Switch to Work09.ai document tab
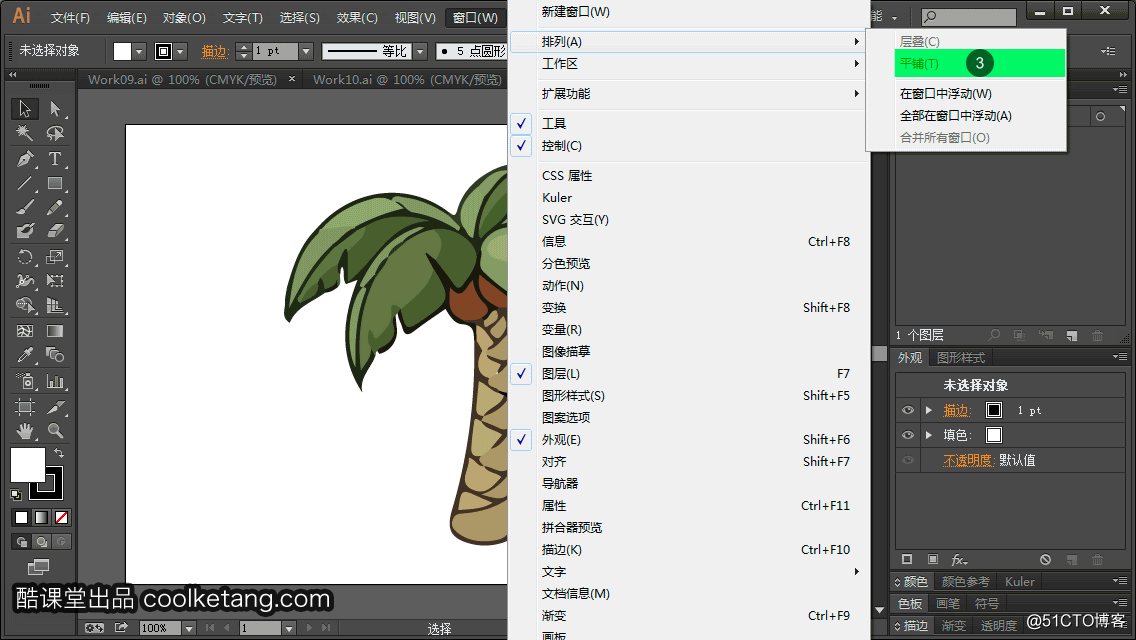The width and height of the screenshot is (1136, 640). [183, 80]
